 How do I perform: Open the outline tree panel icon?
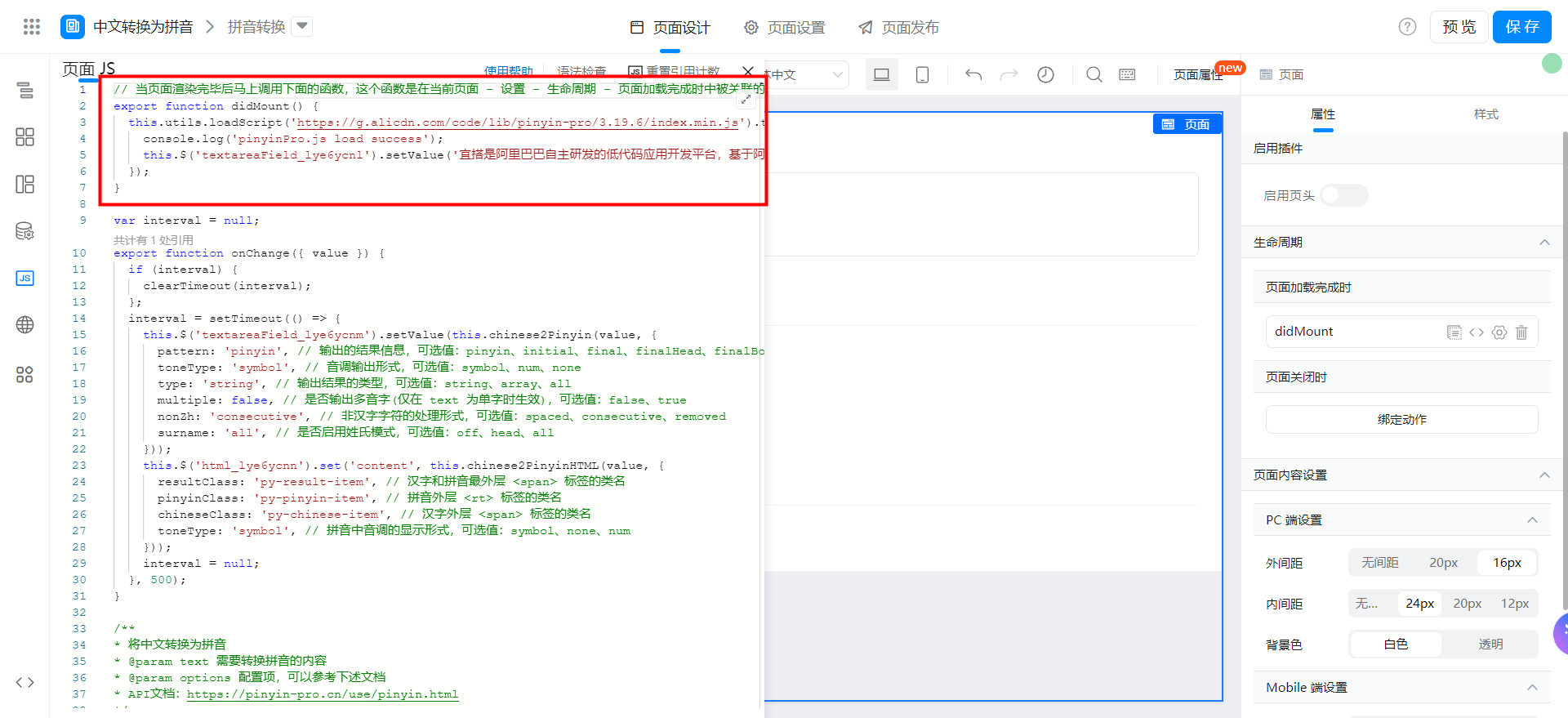click(25, 90)
